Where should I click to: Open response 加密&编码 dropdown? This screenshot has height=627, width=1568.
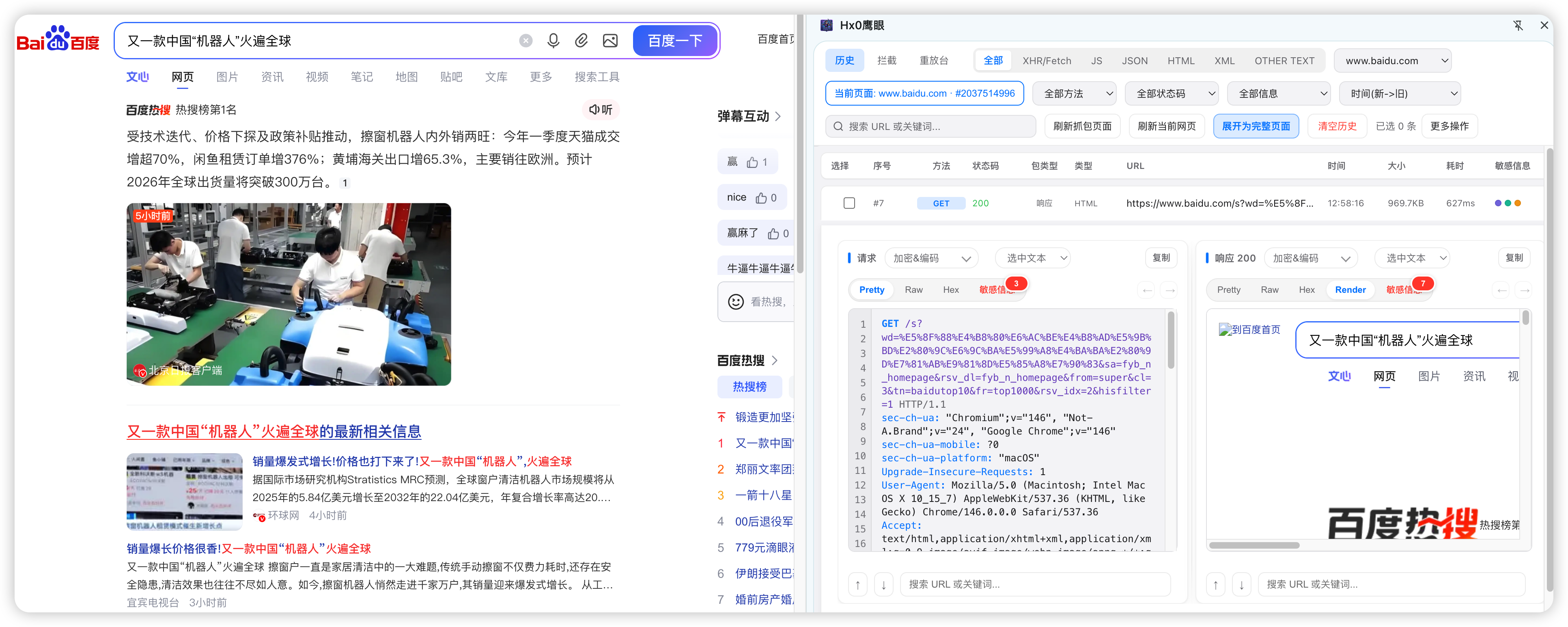tap(1311, 258)
